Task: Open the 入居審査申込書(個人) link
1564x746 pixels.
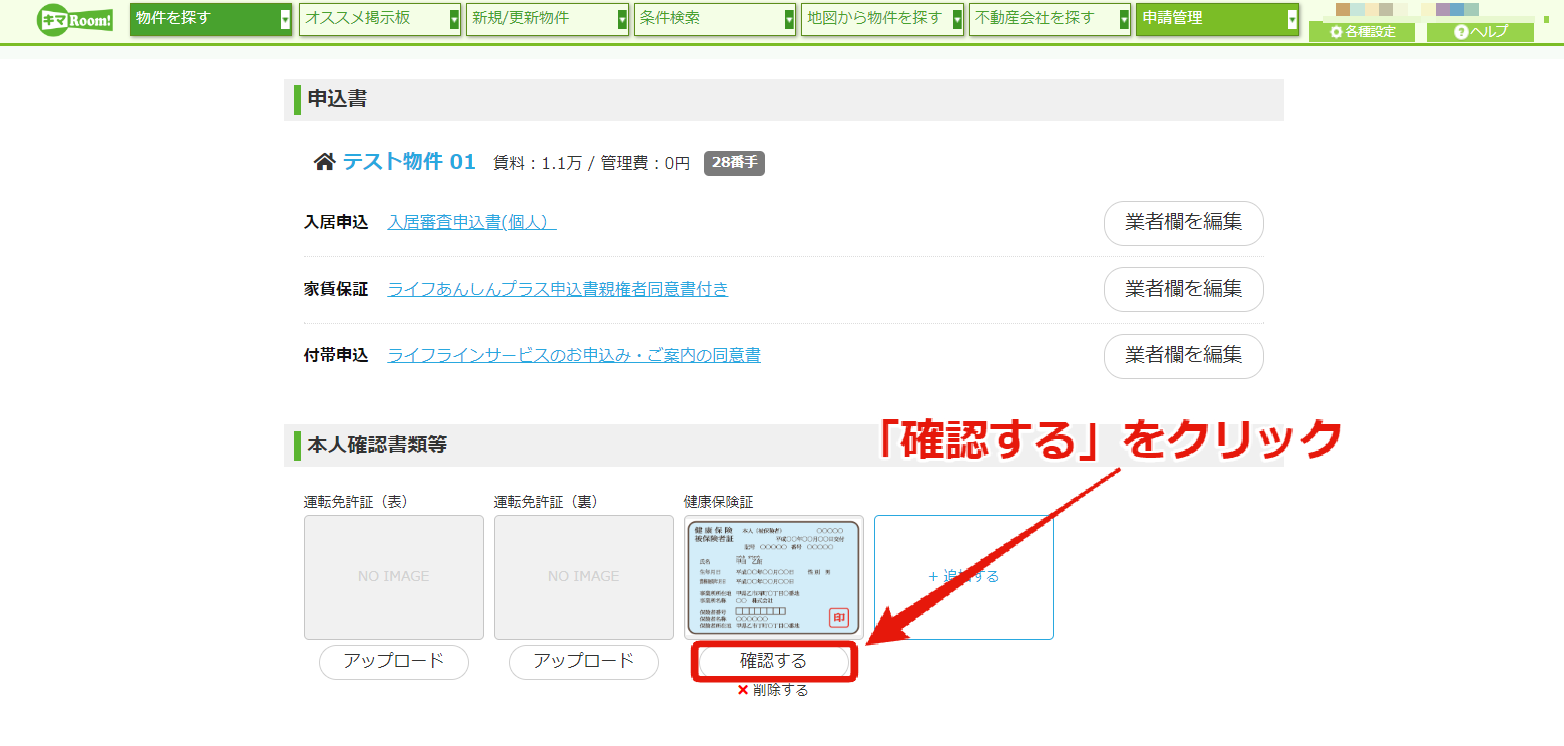Action: click(472, 222)
